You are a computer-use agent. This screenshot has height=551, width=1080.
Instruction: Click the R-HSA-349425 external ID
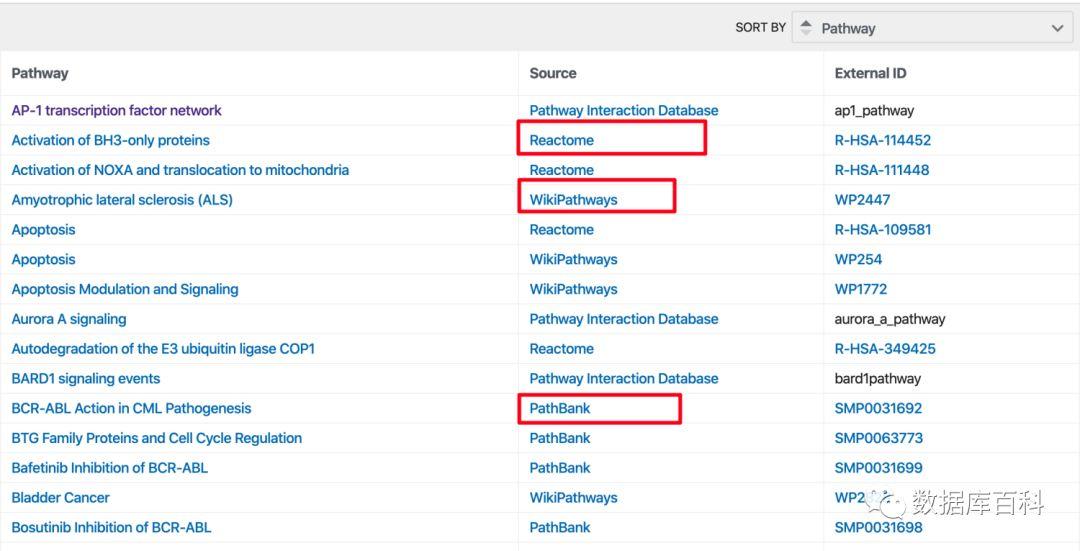(884, 349)
